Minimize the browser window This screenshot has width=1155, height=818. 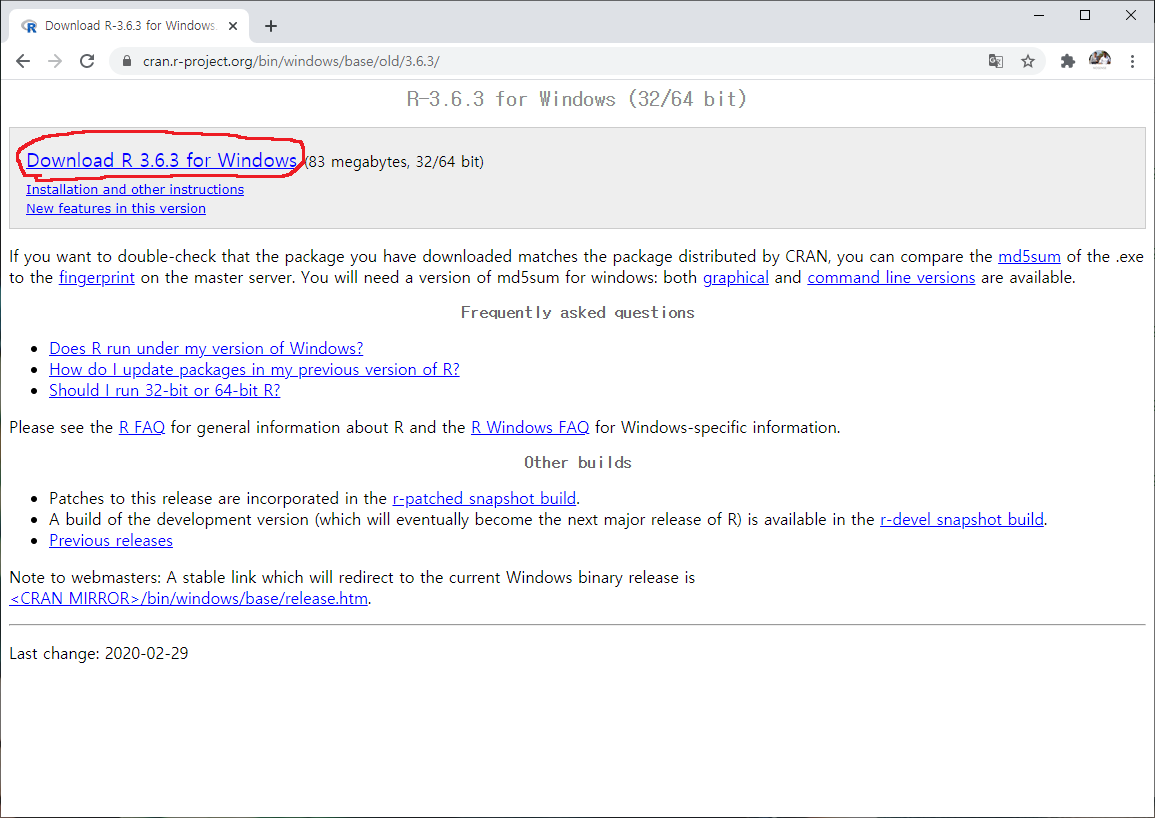[1039, 15]
